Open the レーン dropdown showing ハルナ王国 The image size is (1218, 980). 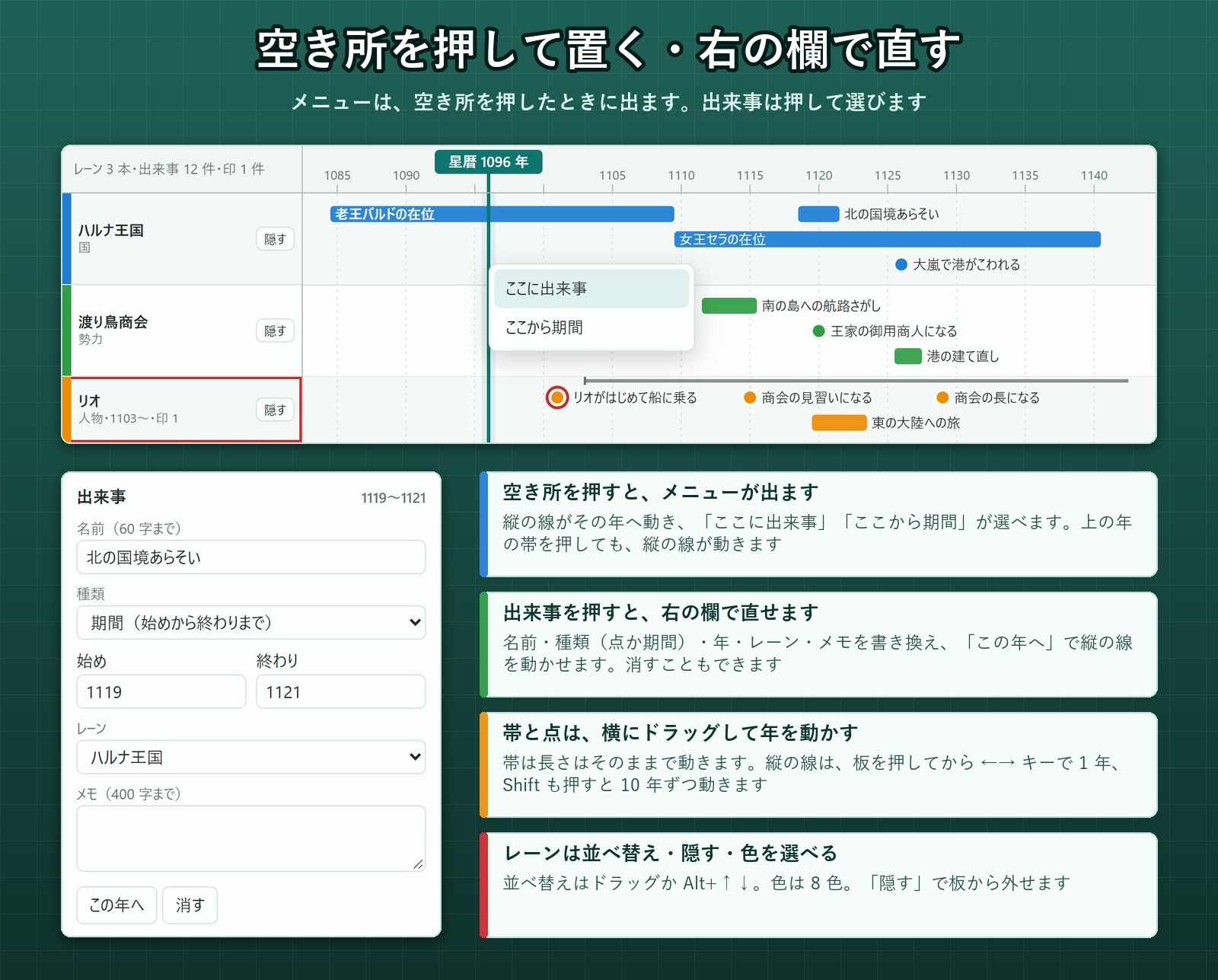[251, 757]
